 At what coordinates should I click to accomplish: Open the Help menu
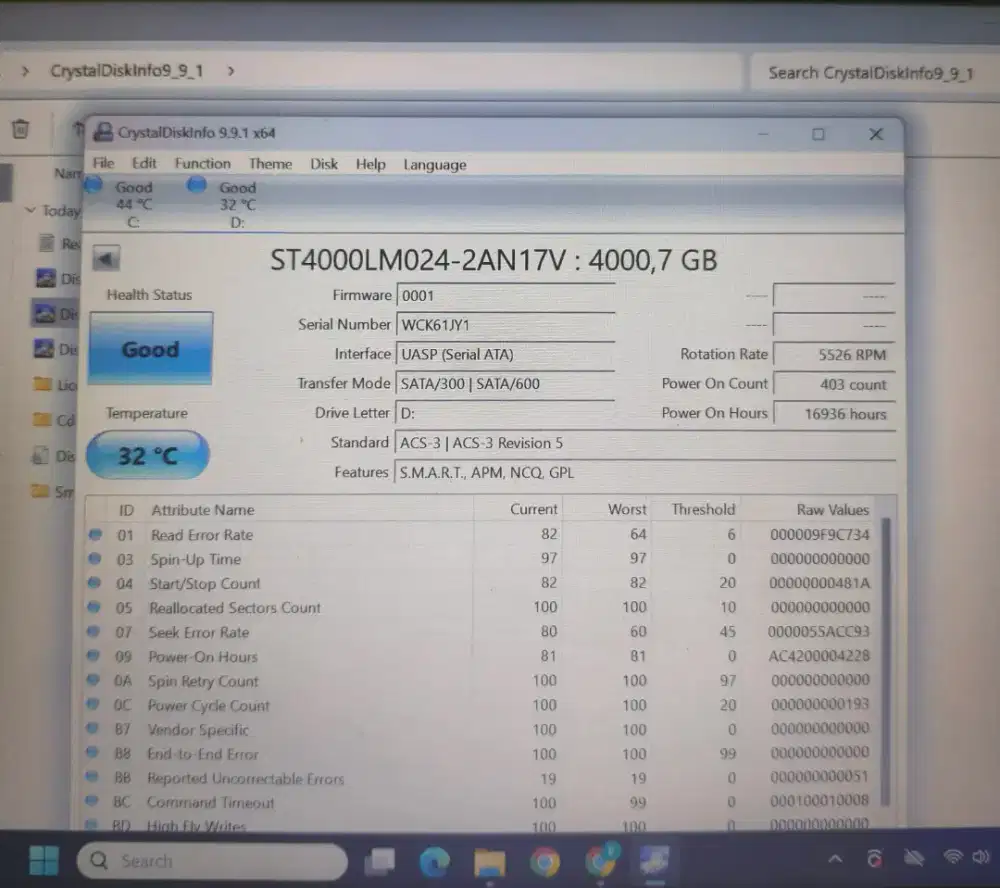coord(371,165)
